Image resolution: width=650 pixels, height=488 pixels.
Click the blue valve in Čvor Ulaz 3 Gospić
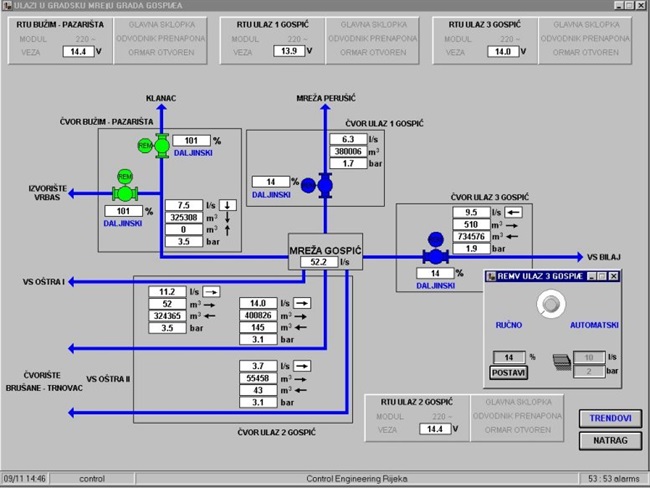tap(435, 257)
